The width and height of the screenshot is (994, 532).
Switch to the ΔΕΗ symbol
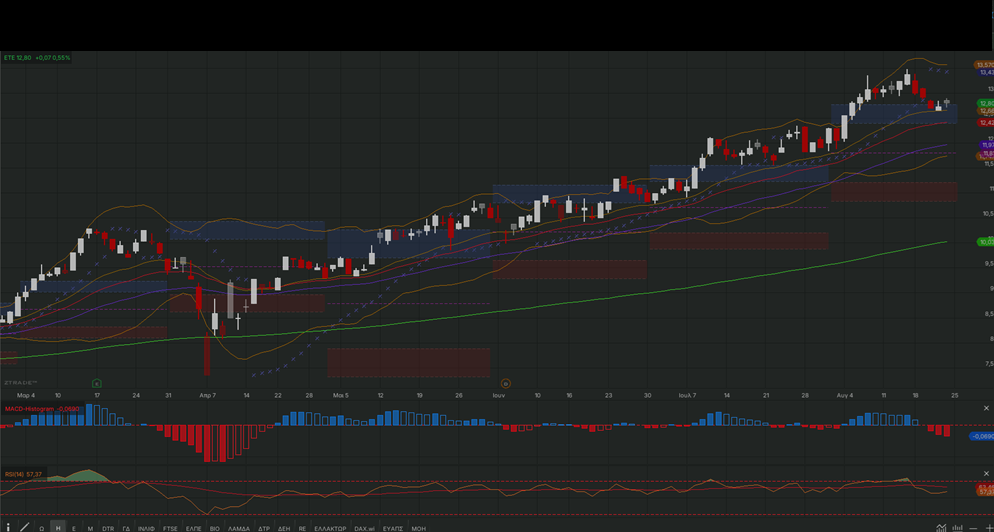coord(284,528)
